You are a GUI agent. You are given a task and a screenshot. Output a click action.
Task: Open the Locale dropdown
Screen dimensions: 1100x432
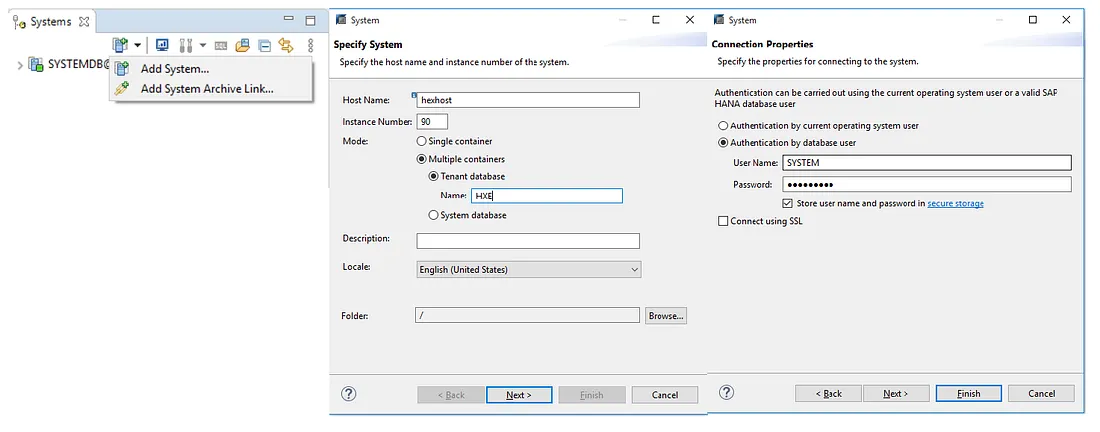point(528,269)
